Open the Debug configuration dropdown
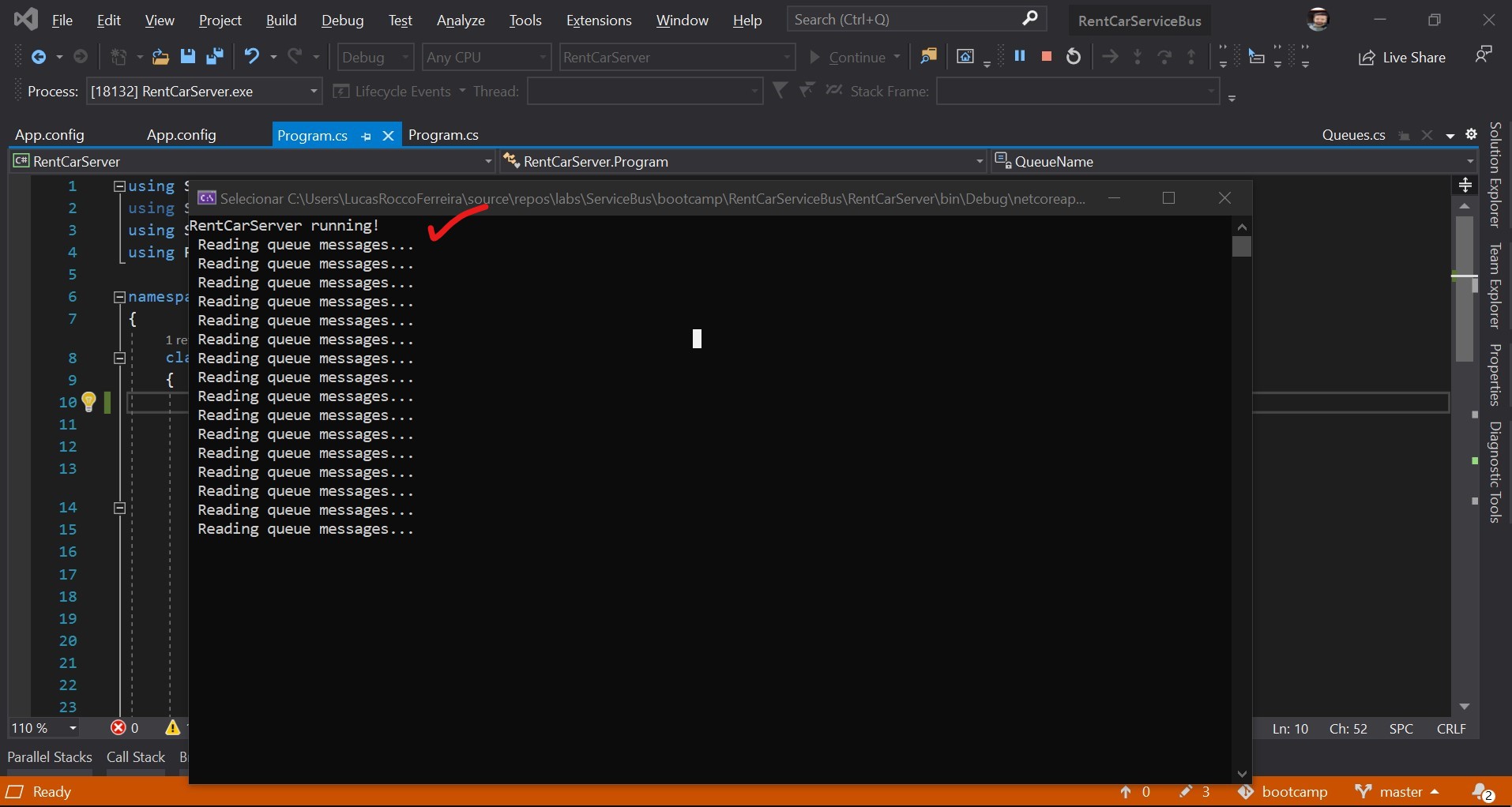The width and height of the screenshot is (1512, 807). coord(376,57)
